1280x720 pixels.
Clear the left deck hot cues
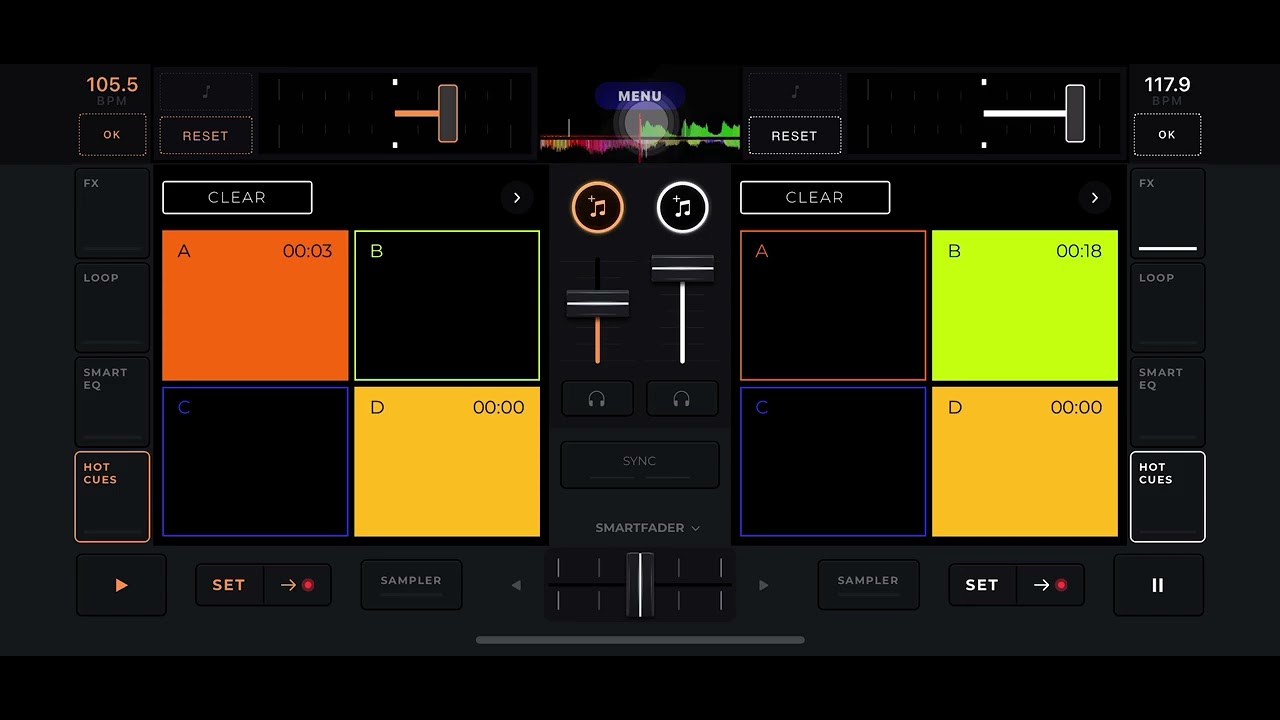(237, 198)
